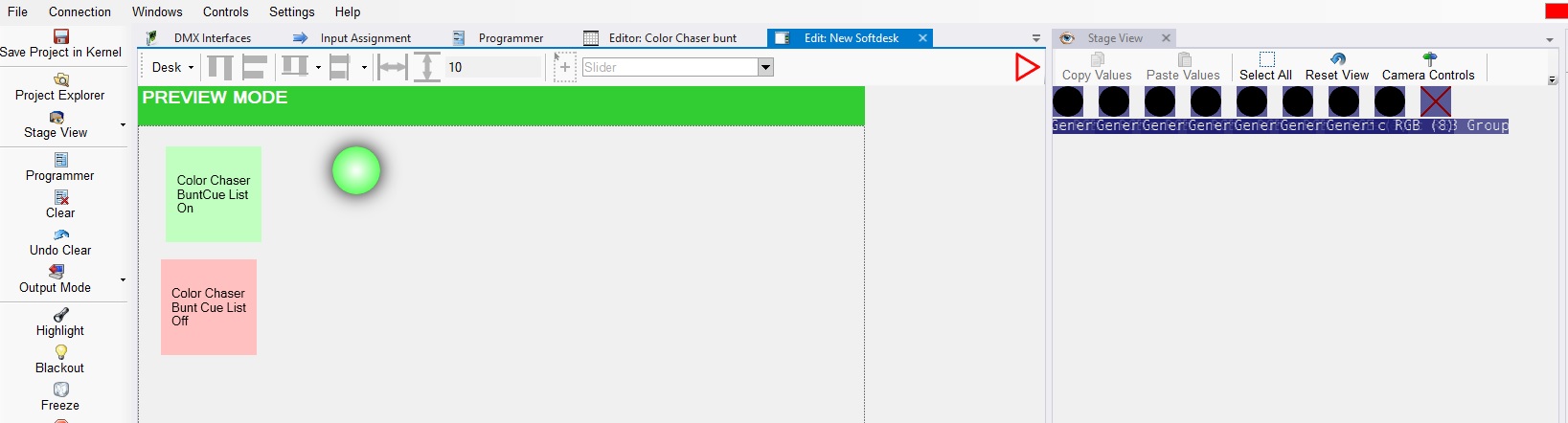Click the Save Project in Kernel icon
1568x423 pixels.
(60, 36)
